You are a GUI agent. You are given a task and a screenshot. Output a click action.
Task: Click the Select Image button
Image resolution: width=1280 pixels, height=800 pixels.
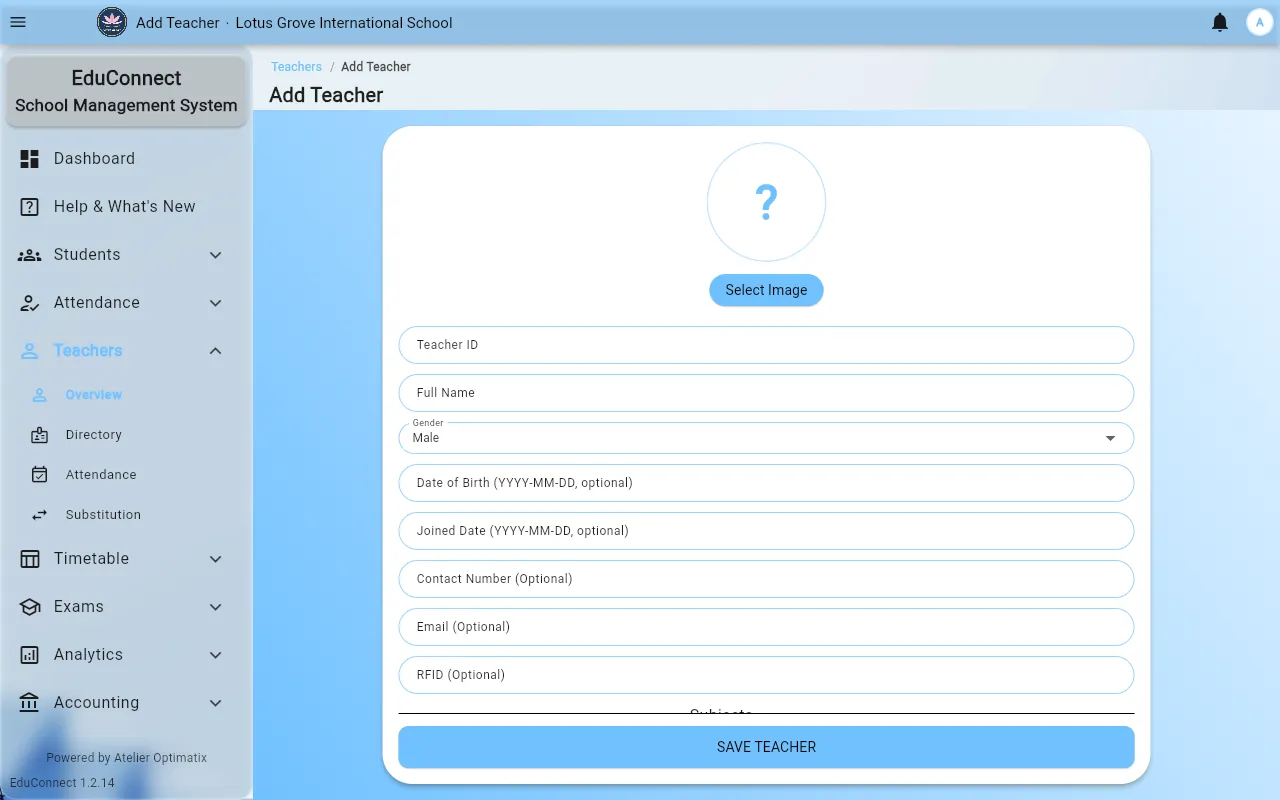(x=766, y=290)
